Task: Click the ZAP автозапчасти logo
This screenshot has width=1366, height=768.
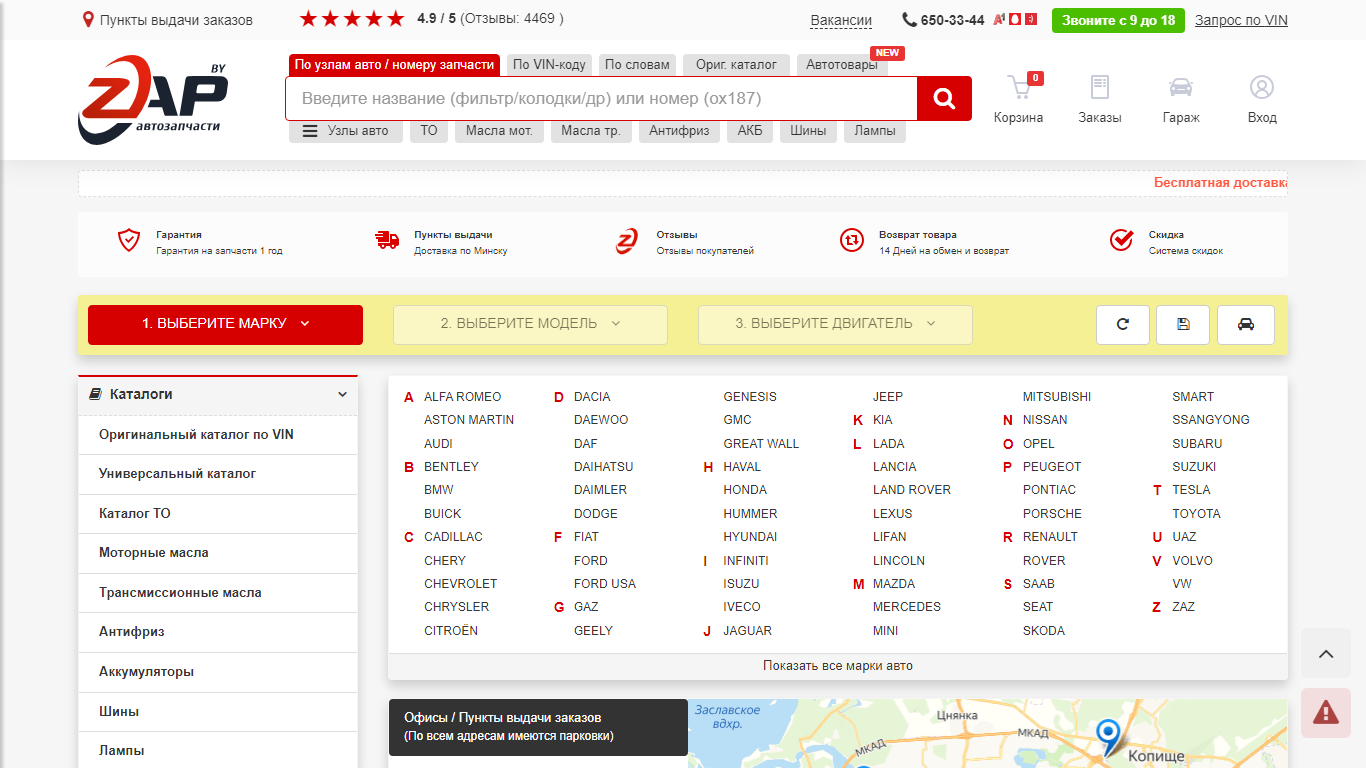Action: pos(153,98)
